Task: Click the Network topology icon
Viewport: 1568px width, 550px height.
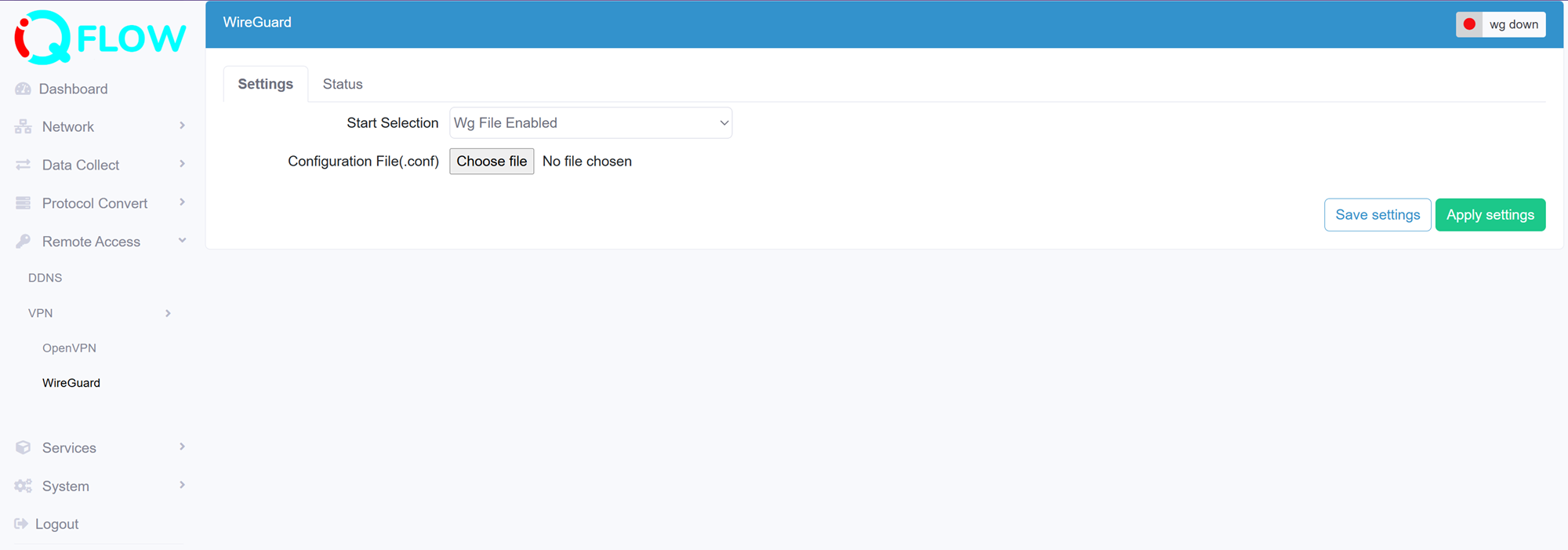Action: coord(23,126)
